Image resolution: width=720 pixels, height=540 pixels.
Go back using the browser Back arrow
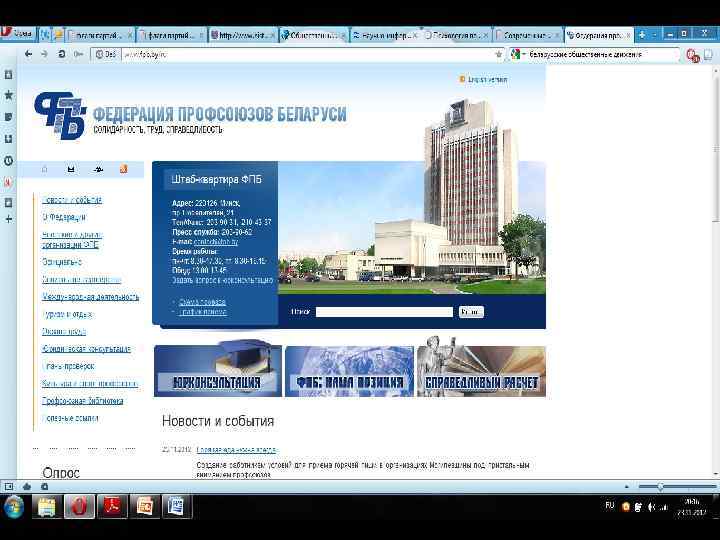click(28, 54)
